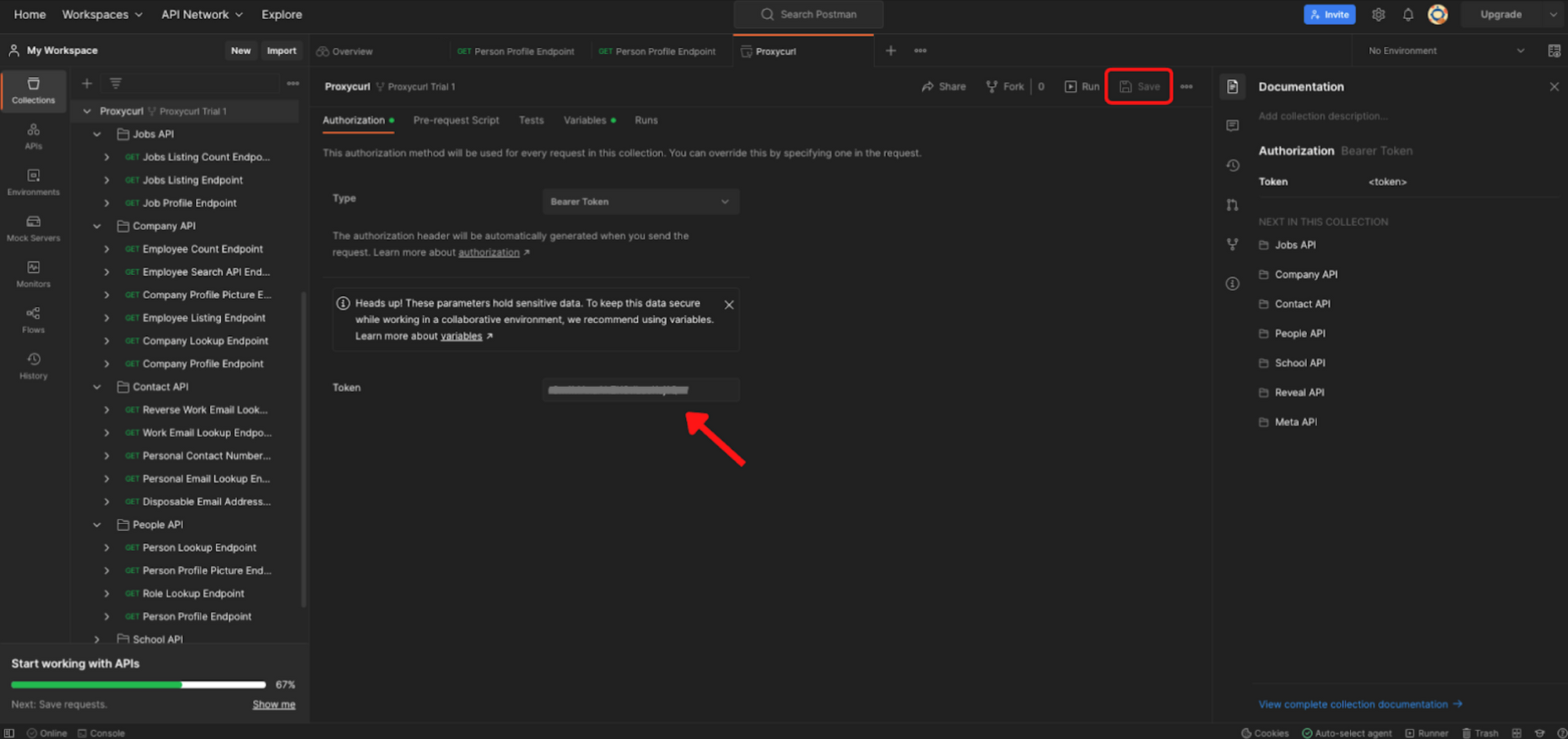
Task: Click the Invite button
Action: pos(1330,14)
